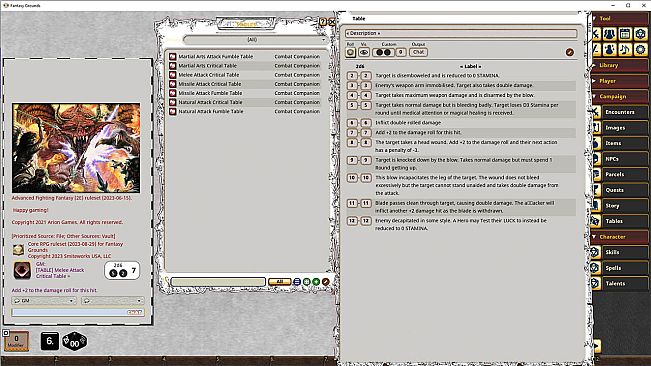This screenshot has height=366, width=651.
Task: Click the dragon artwork in chat window
Action: click(76, 148)
